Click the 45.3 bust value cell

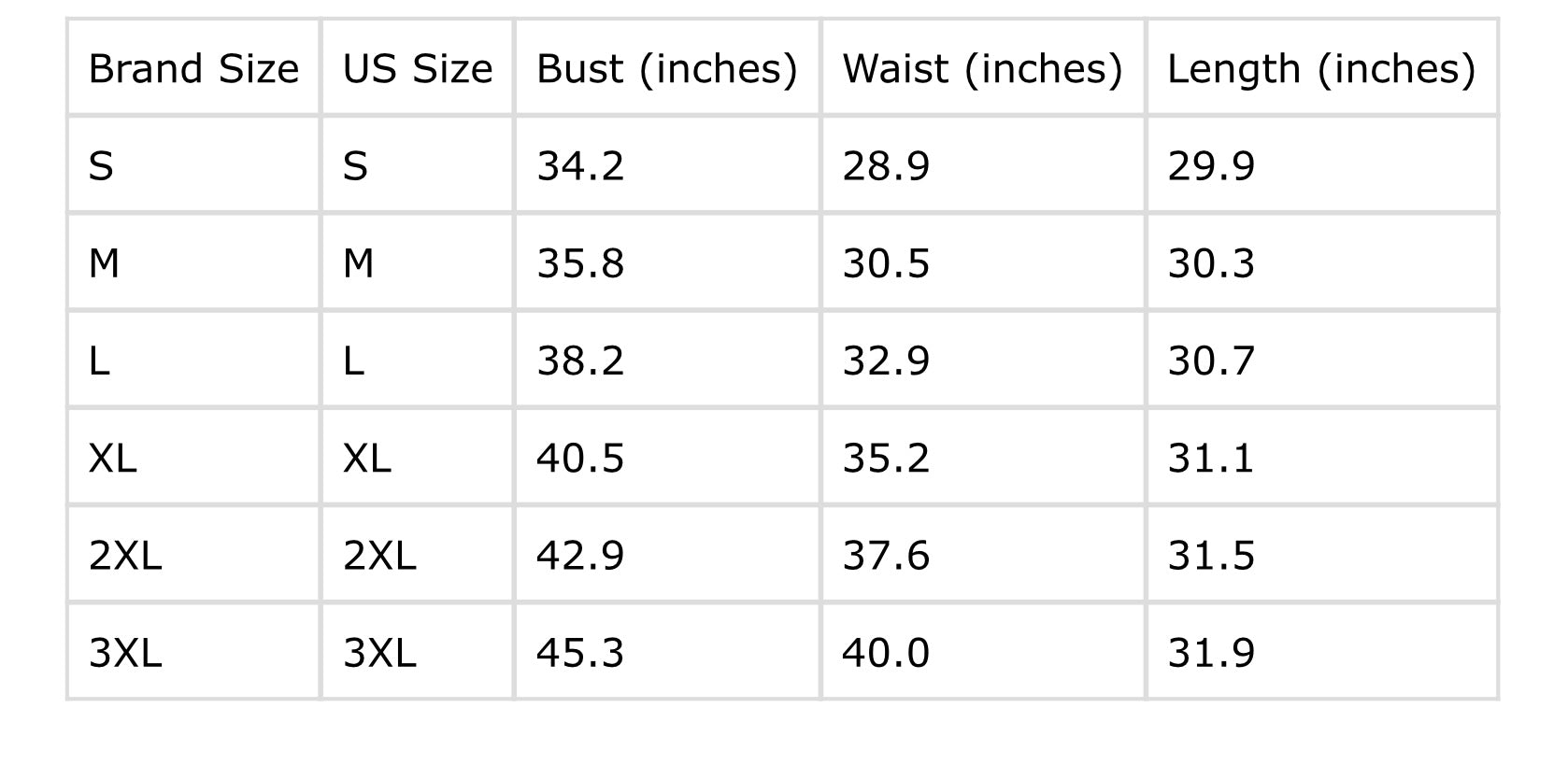(x=667, y=652)
